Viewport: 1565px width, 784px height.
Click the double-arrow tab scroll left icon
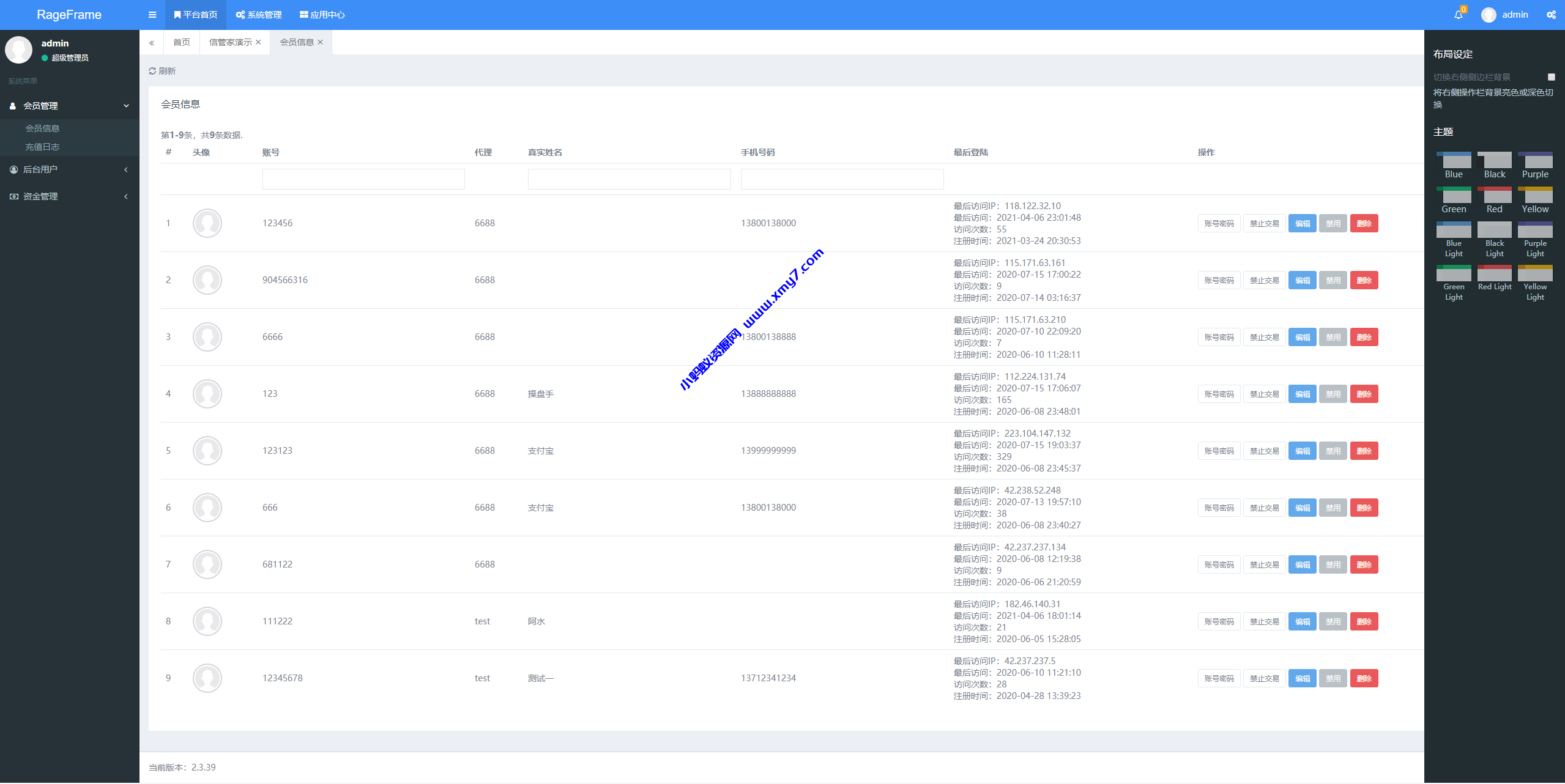click(x=151, y=43)
